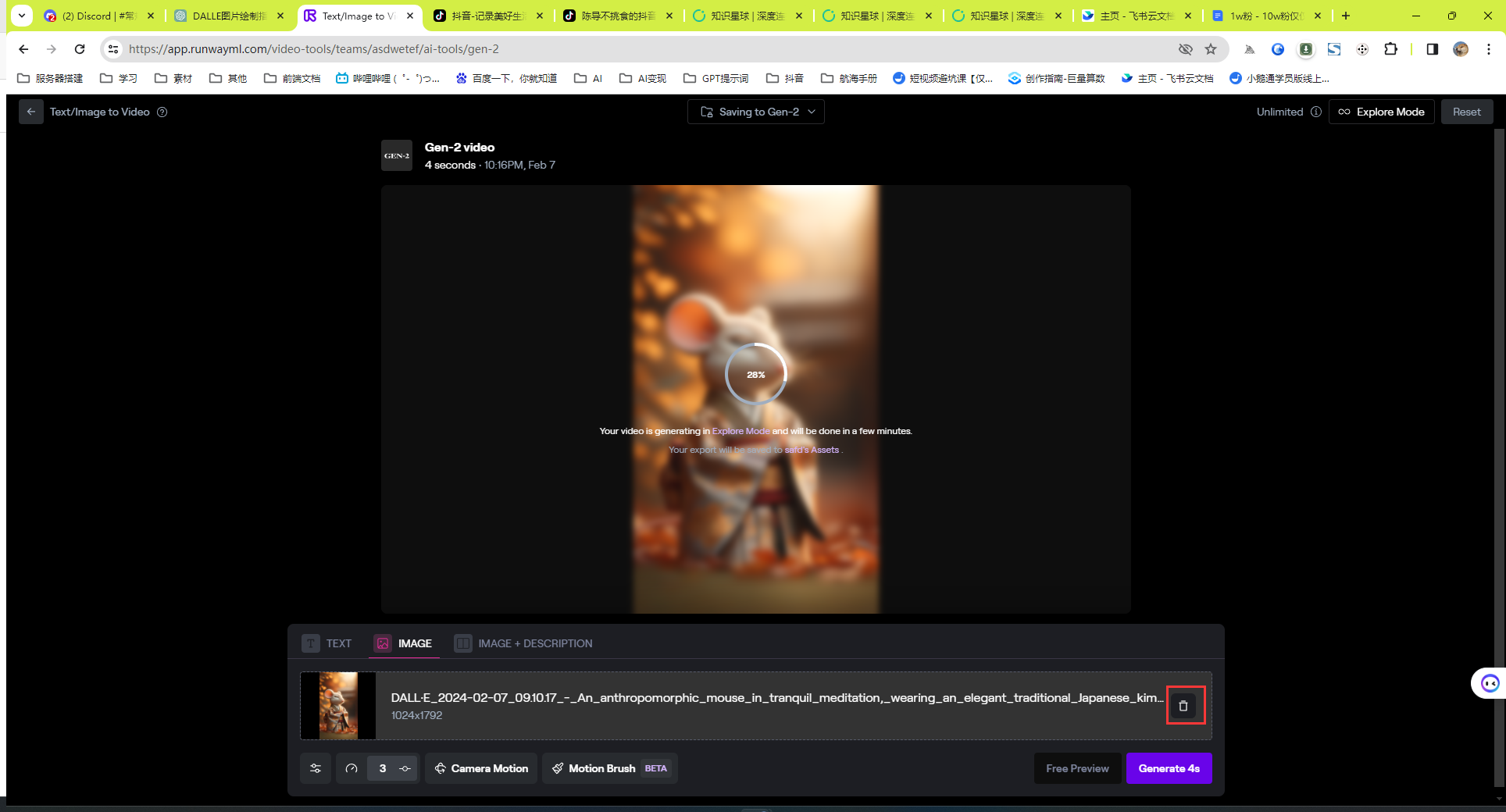This screenshot has height=812, width=1506.
Task: Open the AI变现 bookmark folder
Action: point(643,78)
